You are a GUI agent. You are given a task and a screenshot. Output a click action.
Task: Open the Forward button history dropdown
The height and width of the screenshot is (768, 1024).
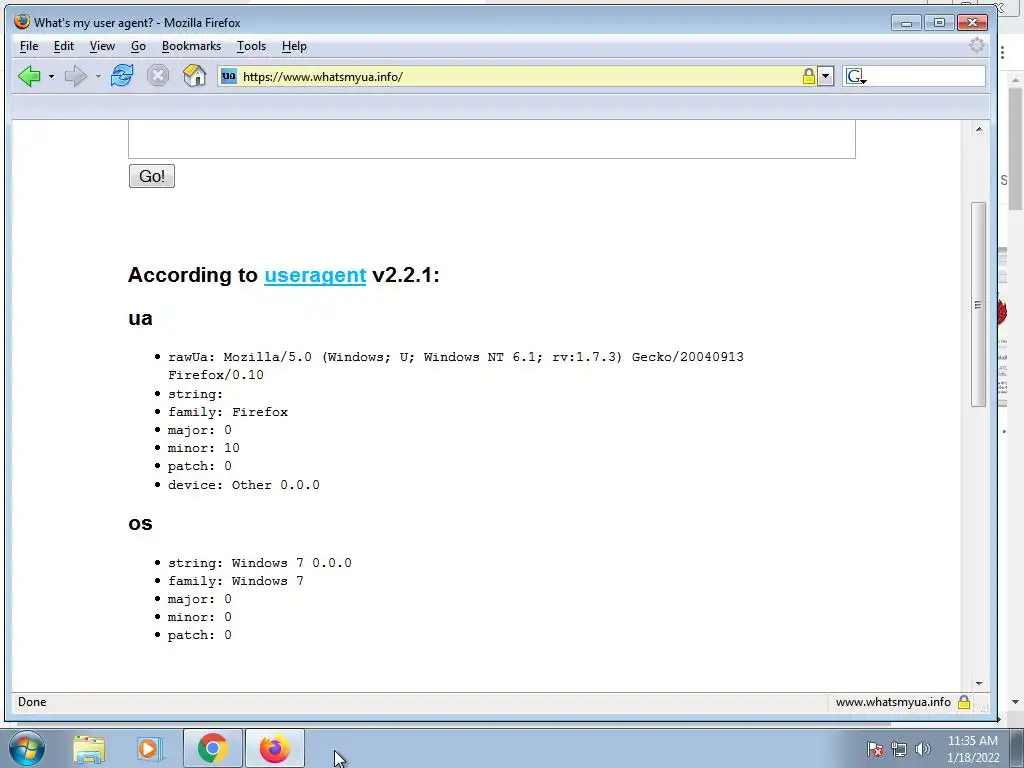tap(98, 76)
